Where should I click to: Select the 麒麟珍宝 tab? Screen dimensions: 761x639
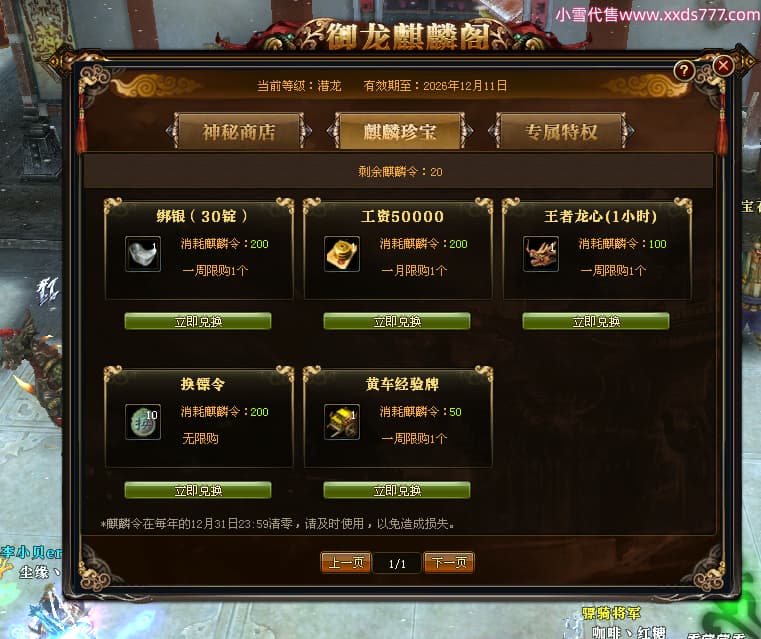400,131
